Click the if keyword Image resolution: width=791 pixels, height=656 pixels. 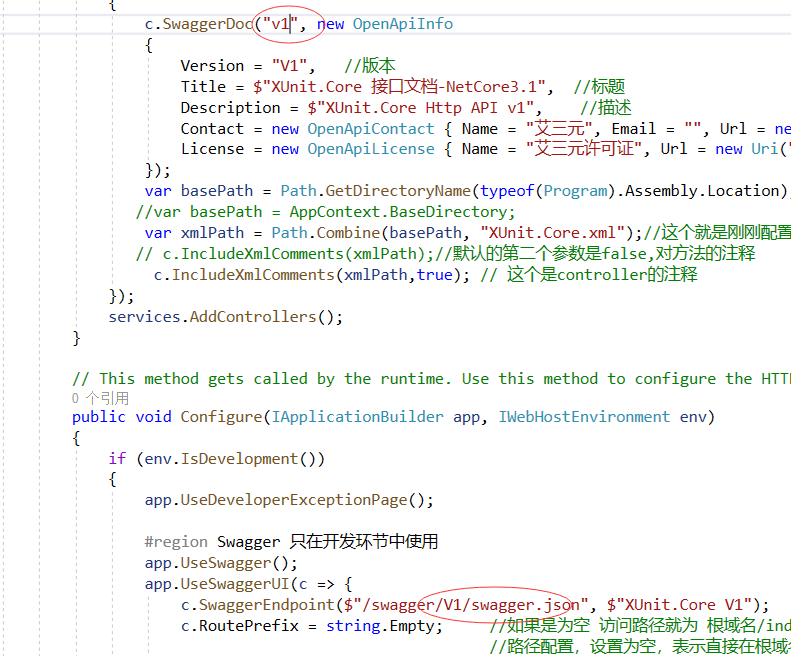click(x=117, y=459)
